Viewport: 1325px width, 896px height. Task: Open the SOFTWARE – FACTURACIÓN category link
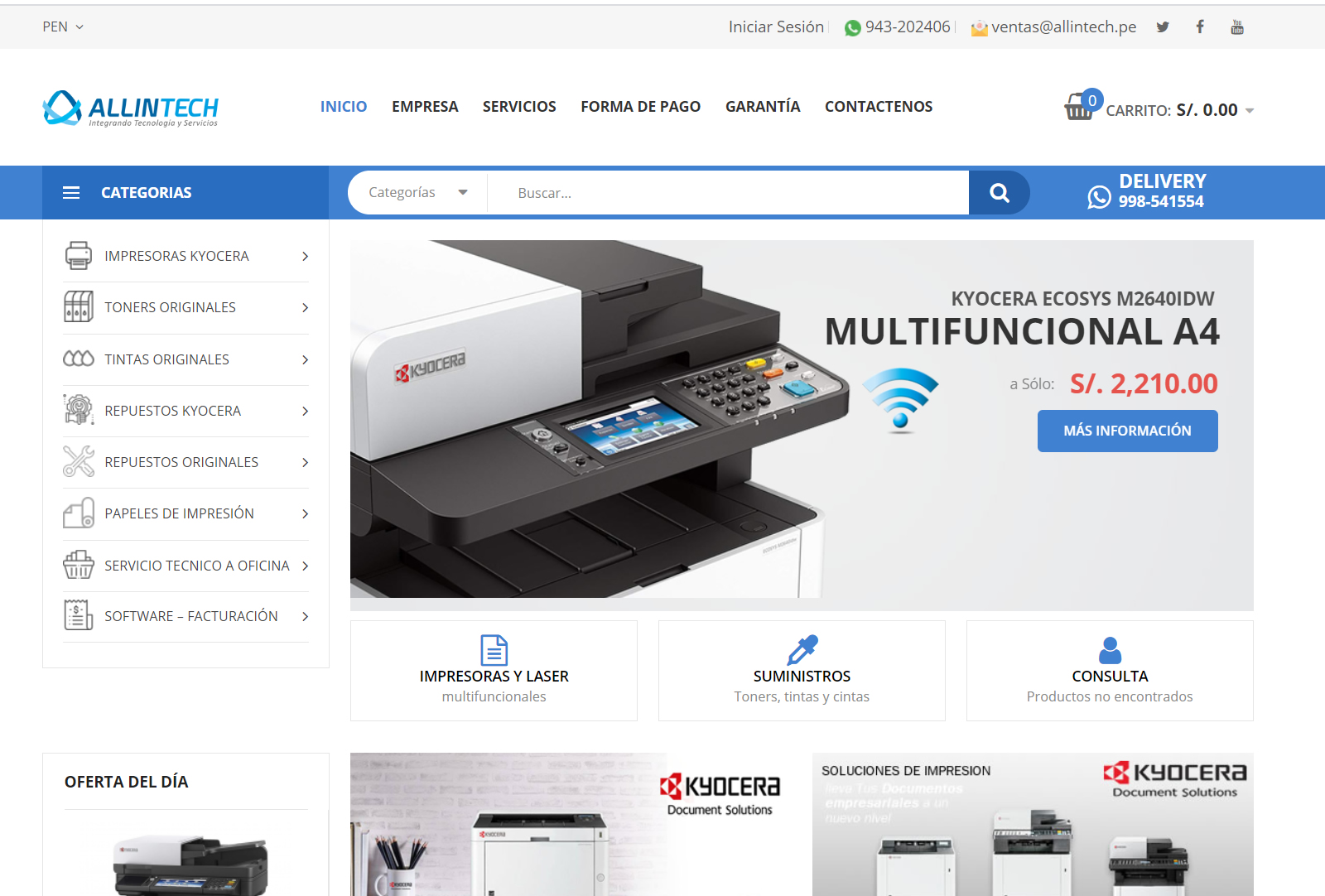coord(191,616)
